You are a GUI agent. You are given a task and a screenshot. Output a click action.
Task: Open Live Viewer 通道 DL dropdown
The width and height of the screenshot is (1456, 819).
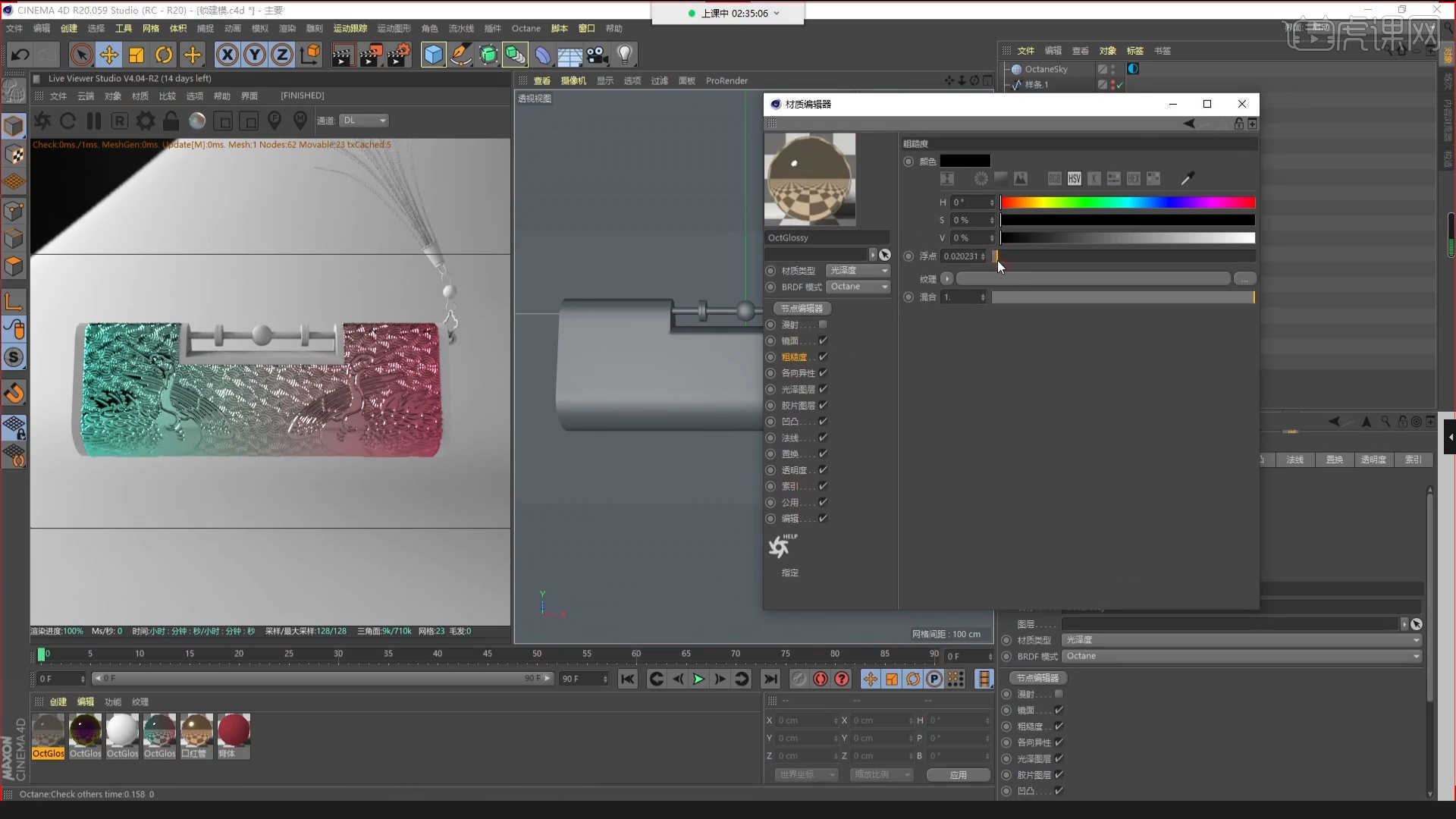[364, 121]
